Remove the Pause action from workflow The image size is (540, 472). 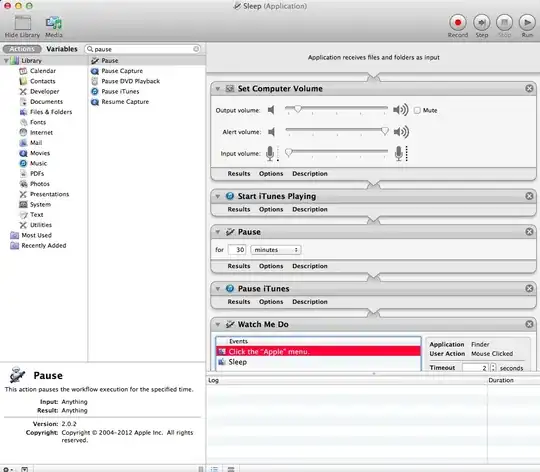click(529, 232)
